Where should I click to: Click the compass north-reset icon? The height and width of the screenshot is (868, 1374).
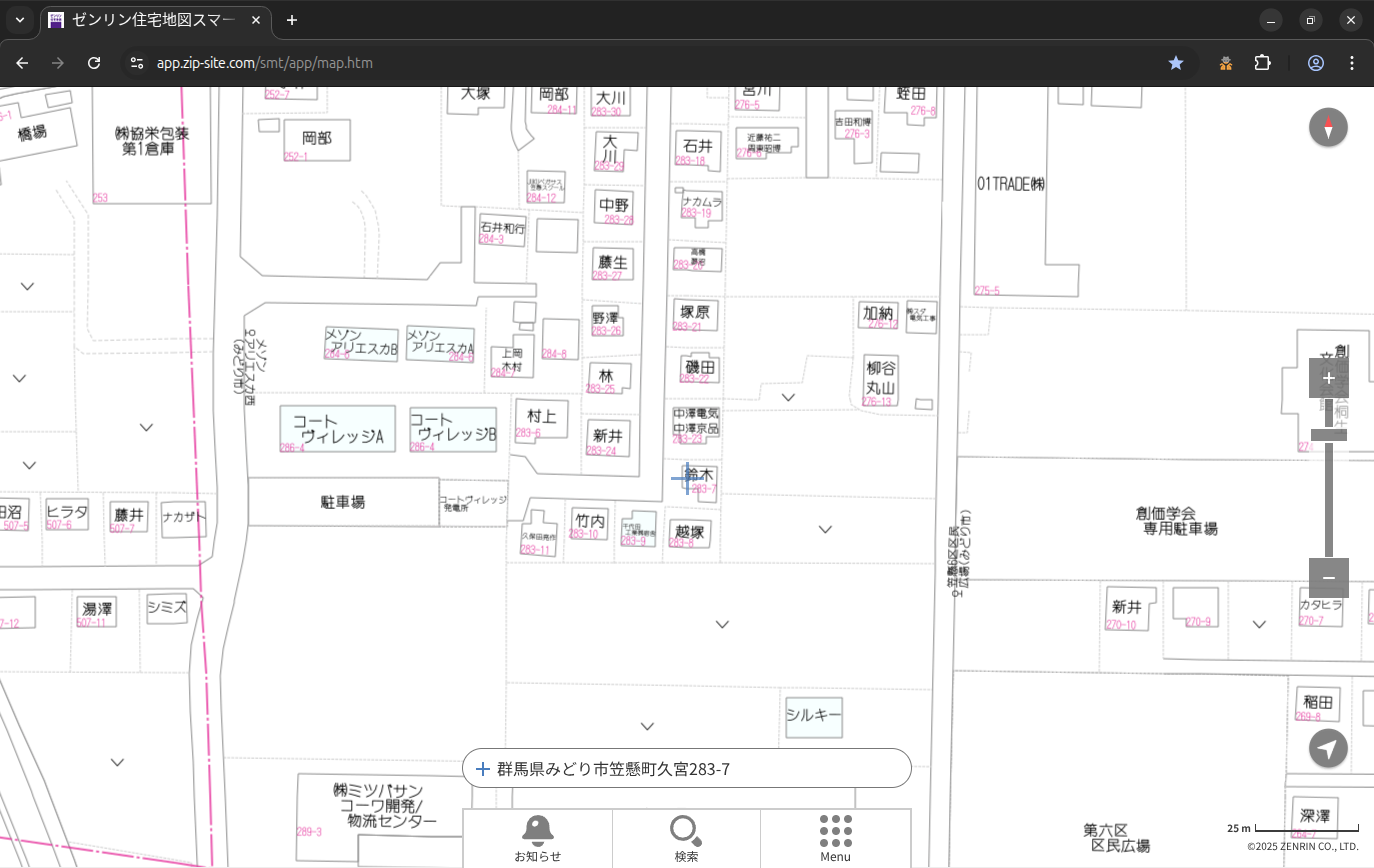(x=1328, y=127)
